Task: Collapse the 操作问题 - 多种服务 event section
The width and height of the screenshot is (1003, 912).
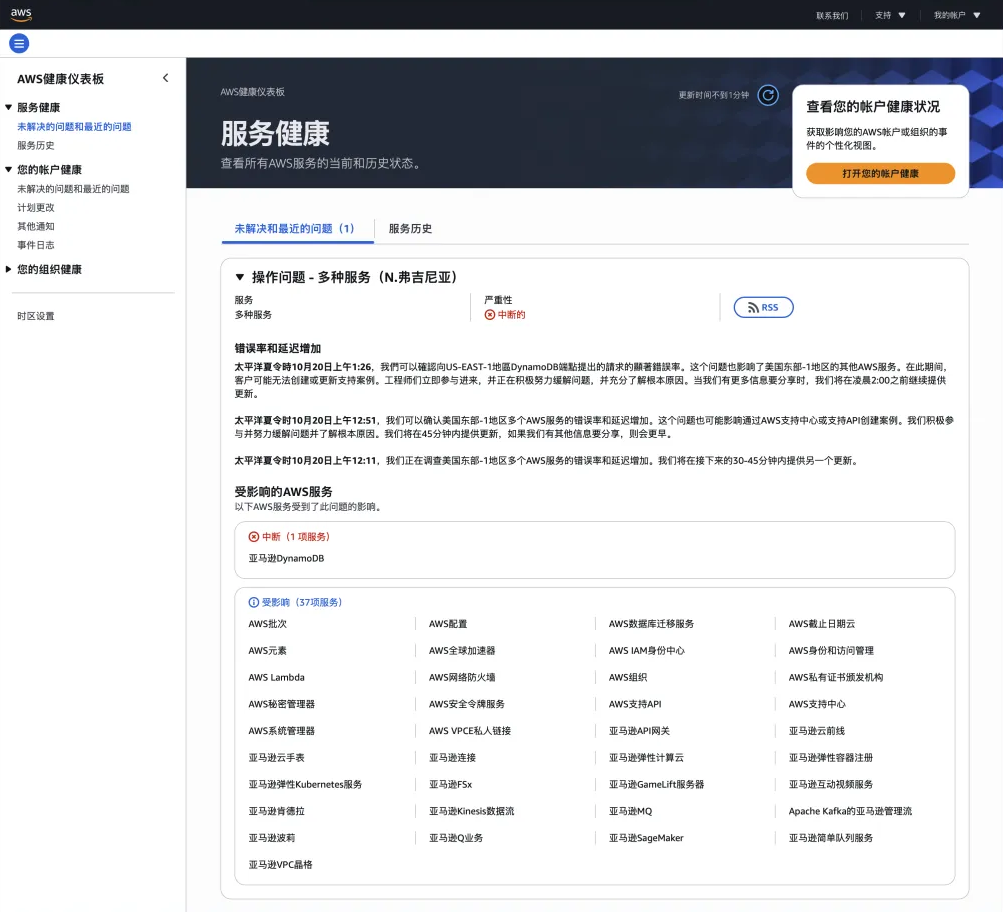Action: click(240, 277)
